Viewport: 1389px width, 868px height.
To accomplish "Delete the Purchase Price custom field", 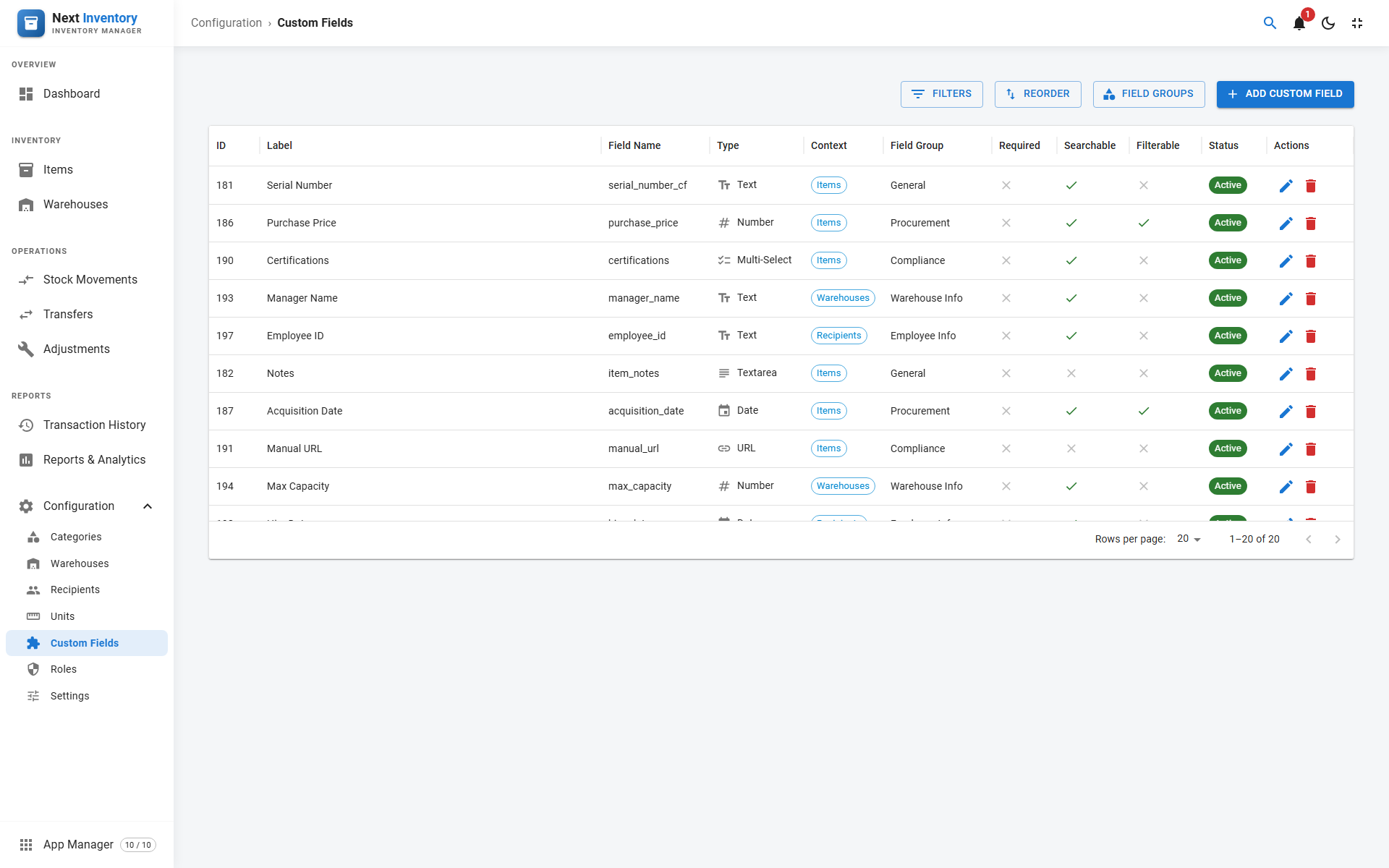I will pyautogui.click(x=1311, y=224).
